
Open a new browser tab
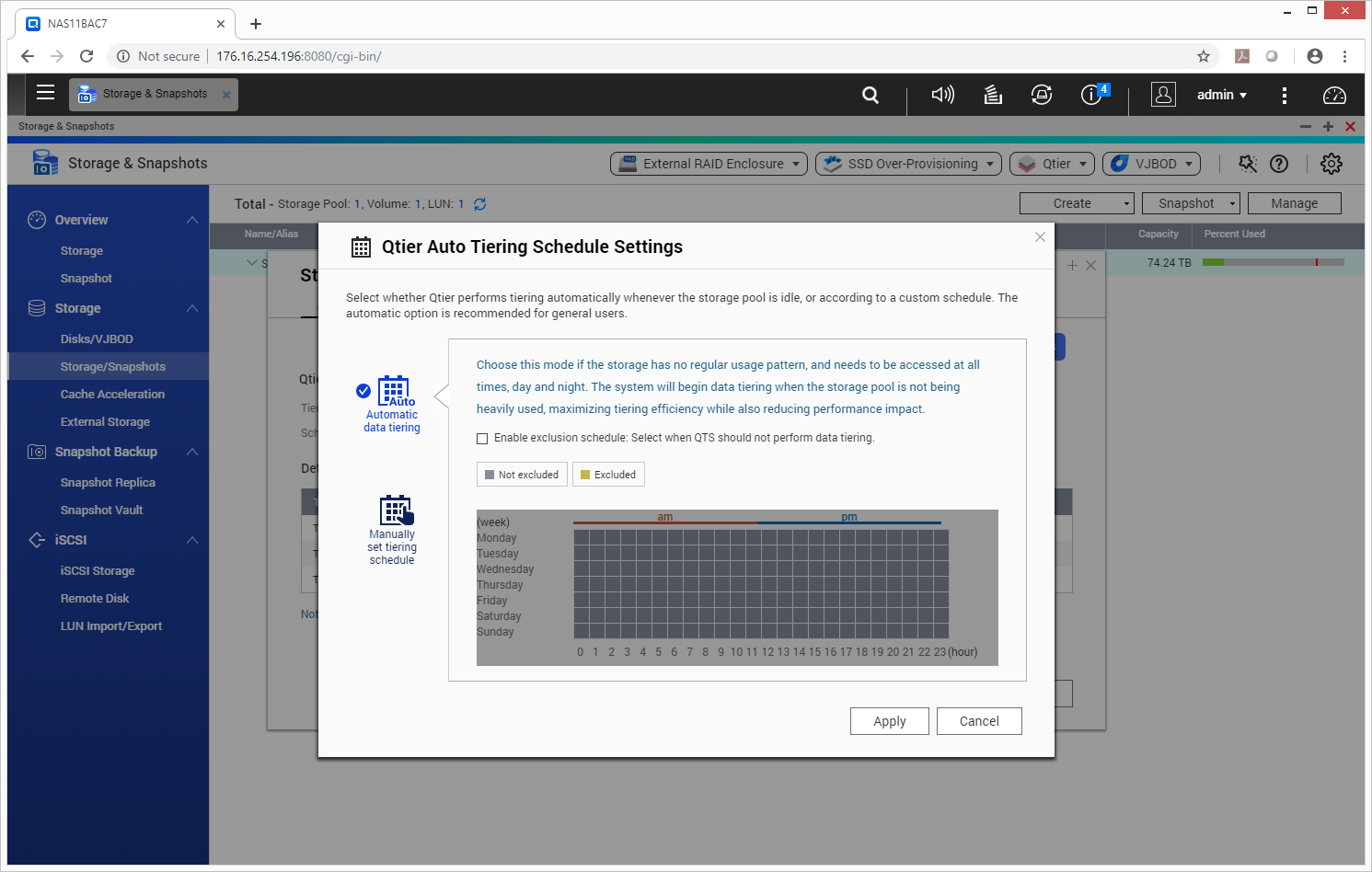256,24
